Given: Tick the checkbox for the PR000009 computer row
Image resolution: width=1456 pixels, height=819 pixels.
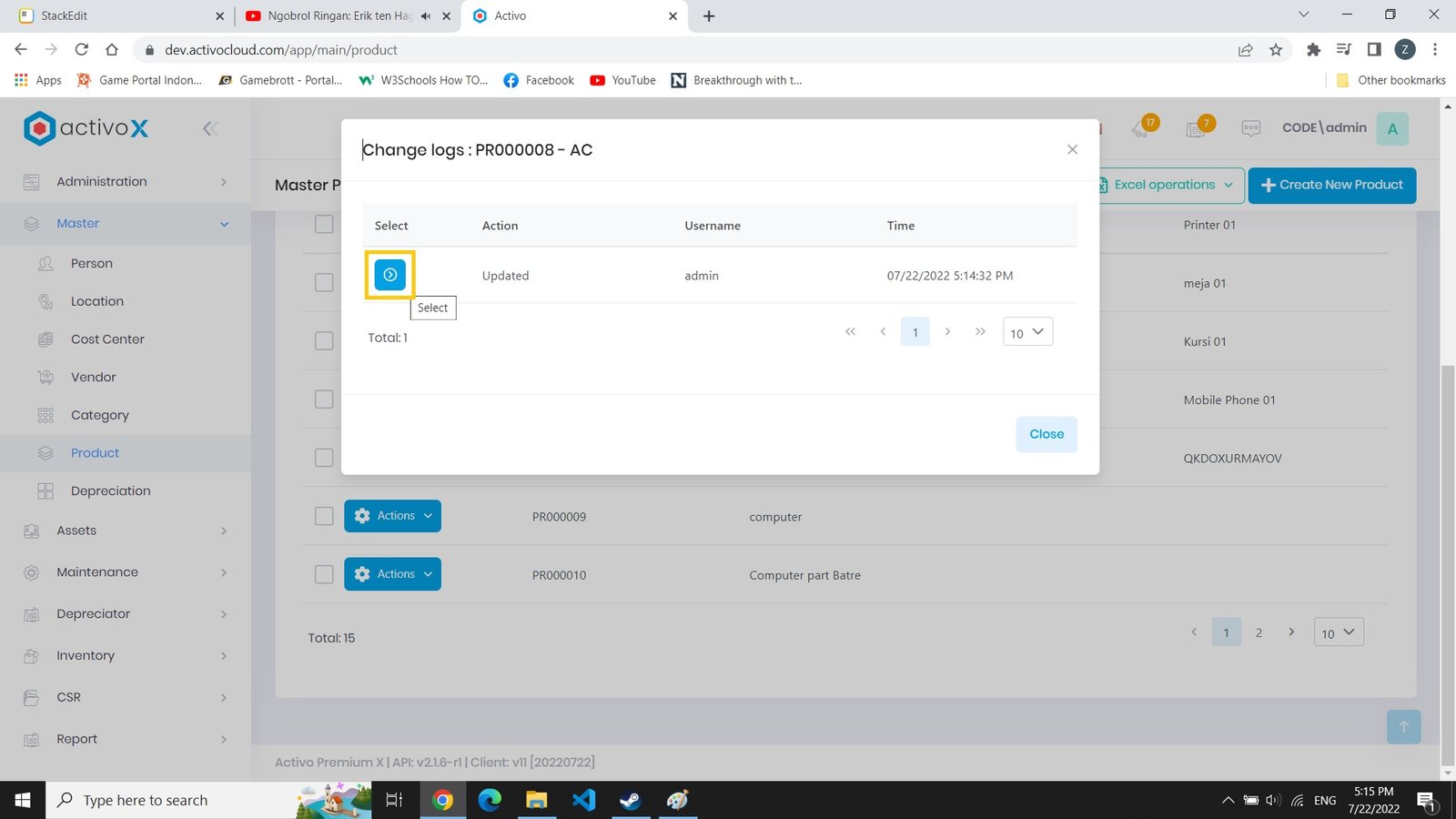Looking at the screenshot, I should [x=324, y=516].
